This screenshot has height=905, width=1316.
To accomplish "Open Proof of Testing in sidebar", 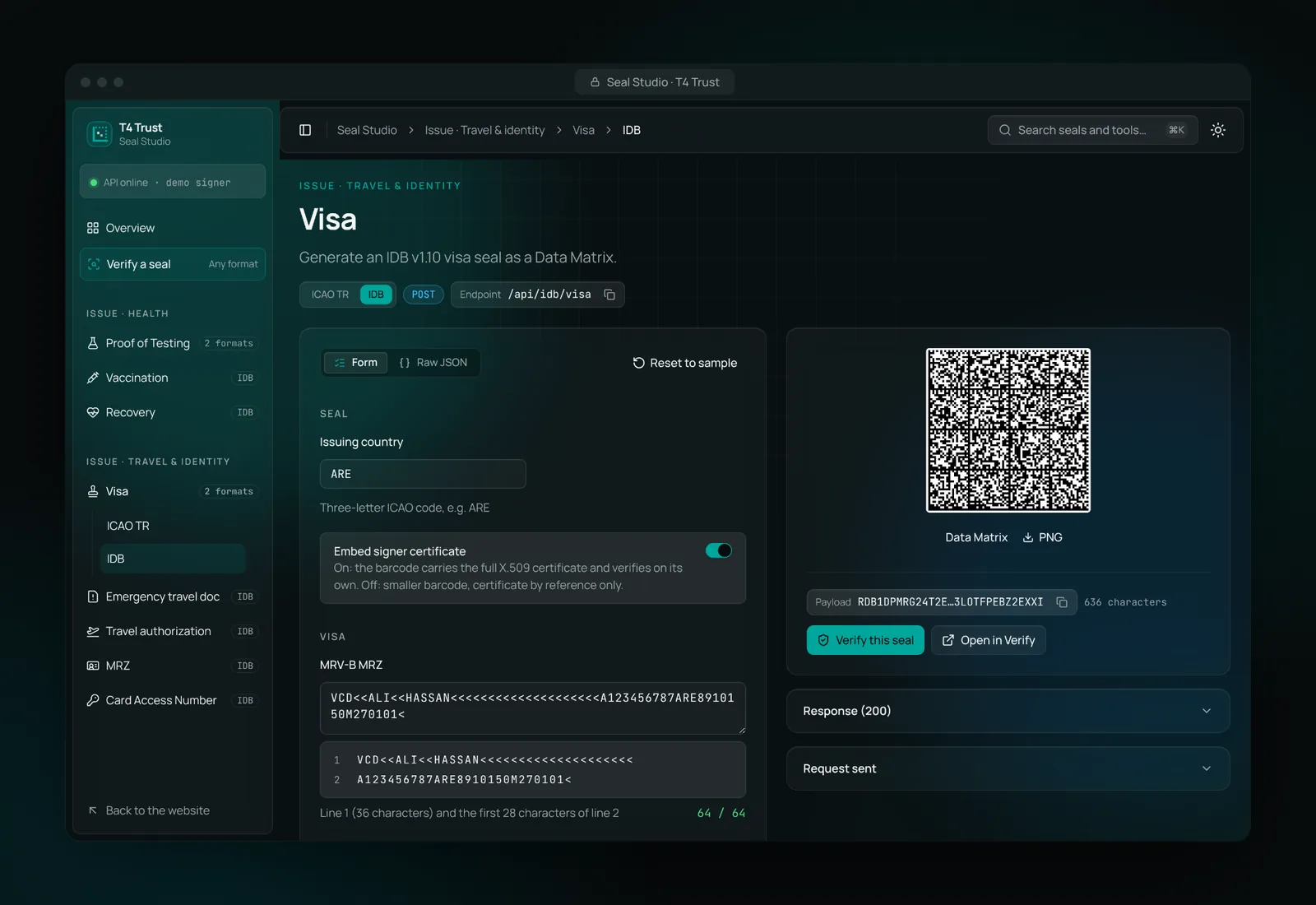I will [173, 343].
